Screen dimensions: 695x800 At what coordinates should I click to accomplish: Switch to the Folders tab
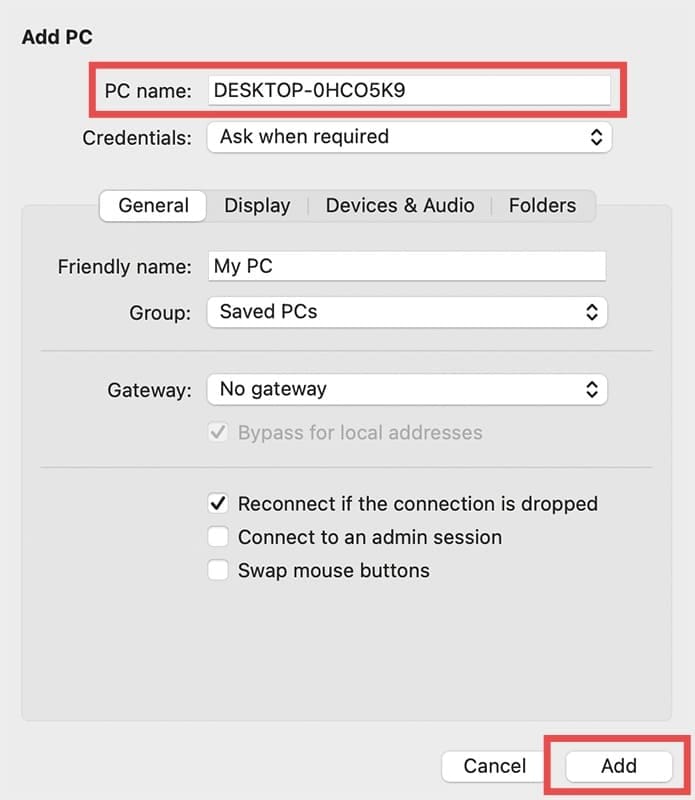pyautogui.click(x=542, y=205)
